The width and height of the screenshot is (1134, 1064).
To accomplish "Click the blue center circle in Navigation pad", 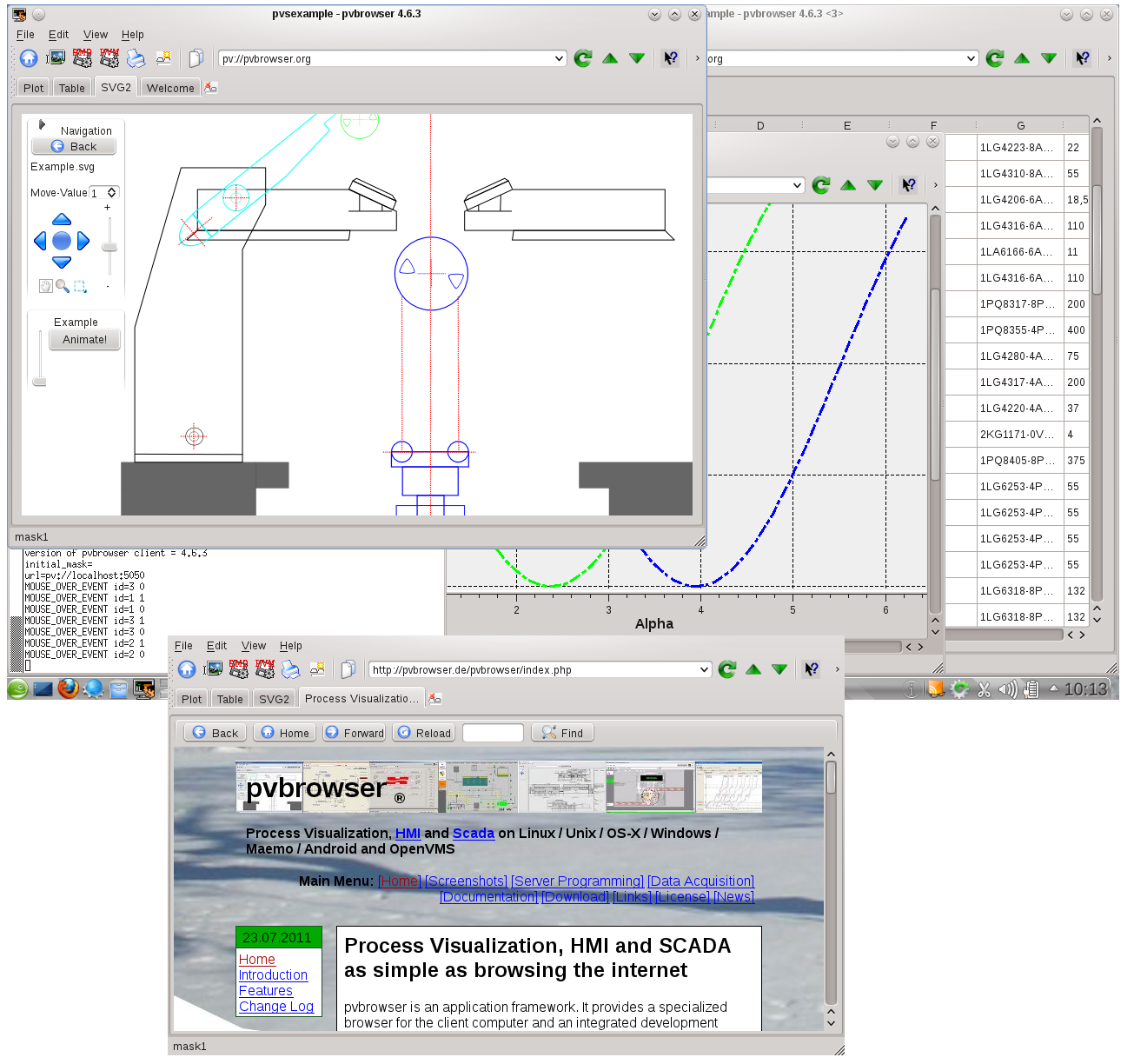I will coord(62,241).
